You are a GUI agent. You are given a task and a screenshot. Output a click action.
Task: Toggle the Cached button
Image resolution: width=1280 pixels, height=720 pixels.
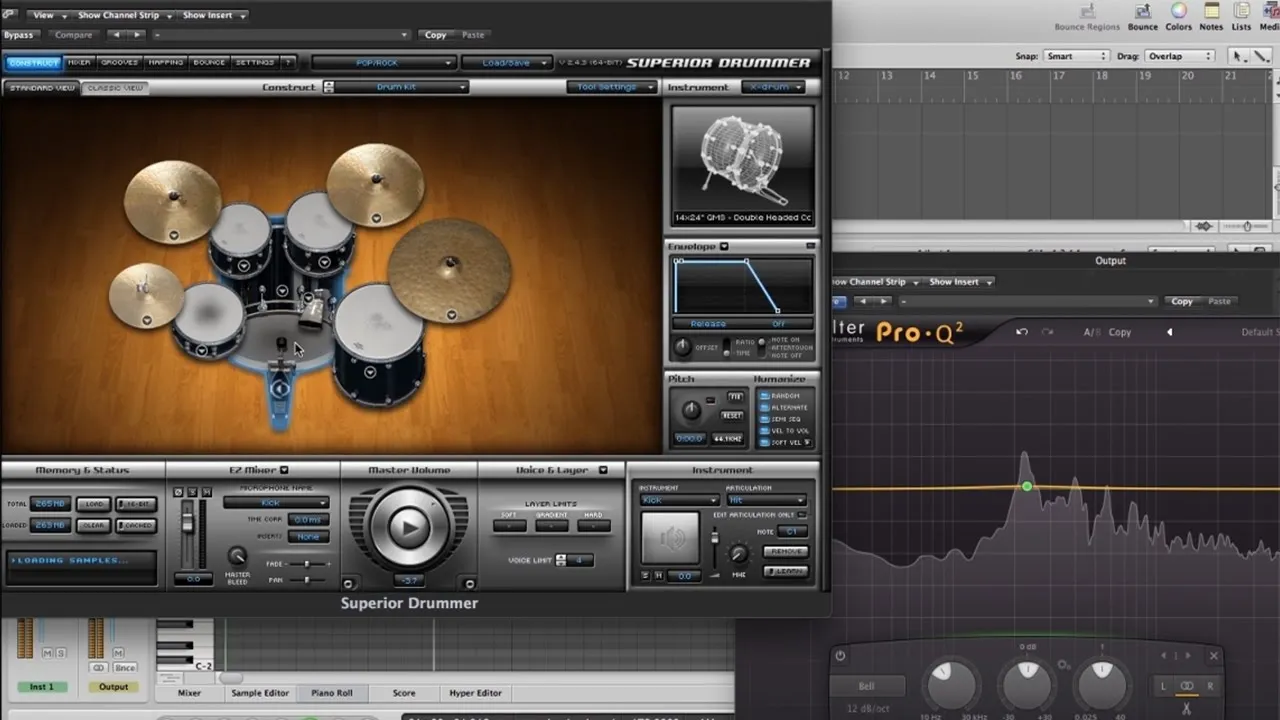pos(136,525)
